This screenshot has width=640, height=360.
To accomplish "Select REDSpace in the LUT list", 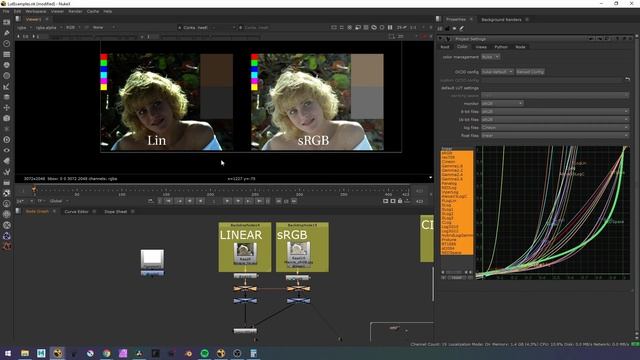I will [451, 253].
